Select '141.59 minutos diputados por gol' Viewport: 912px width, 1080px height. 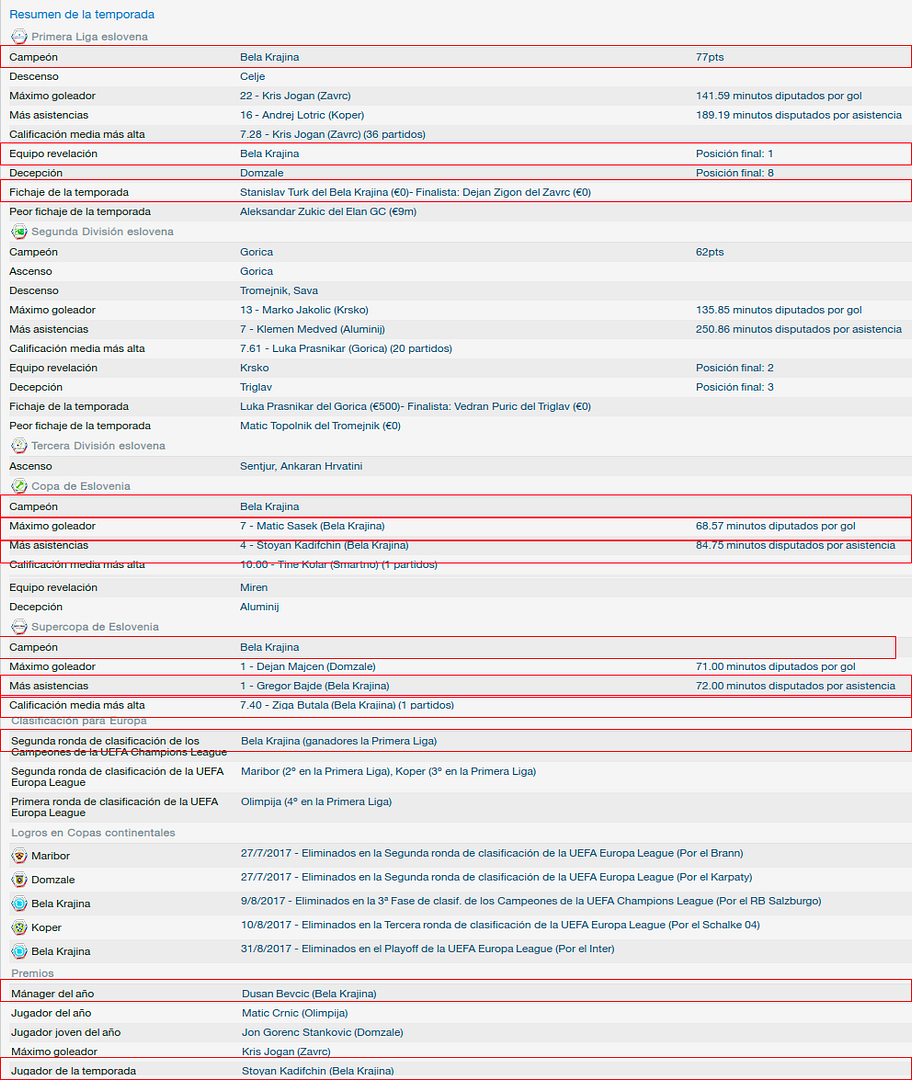tap(779, 96)
